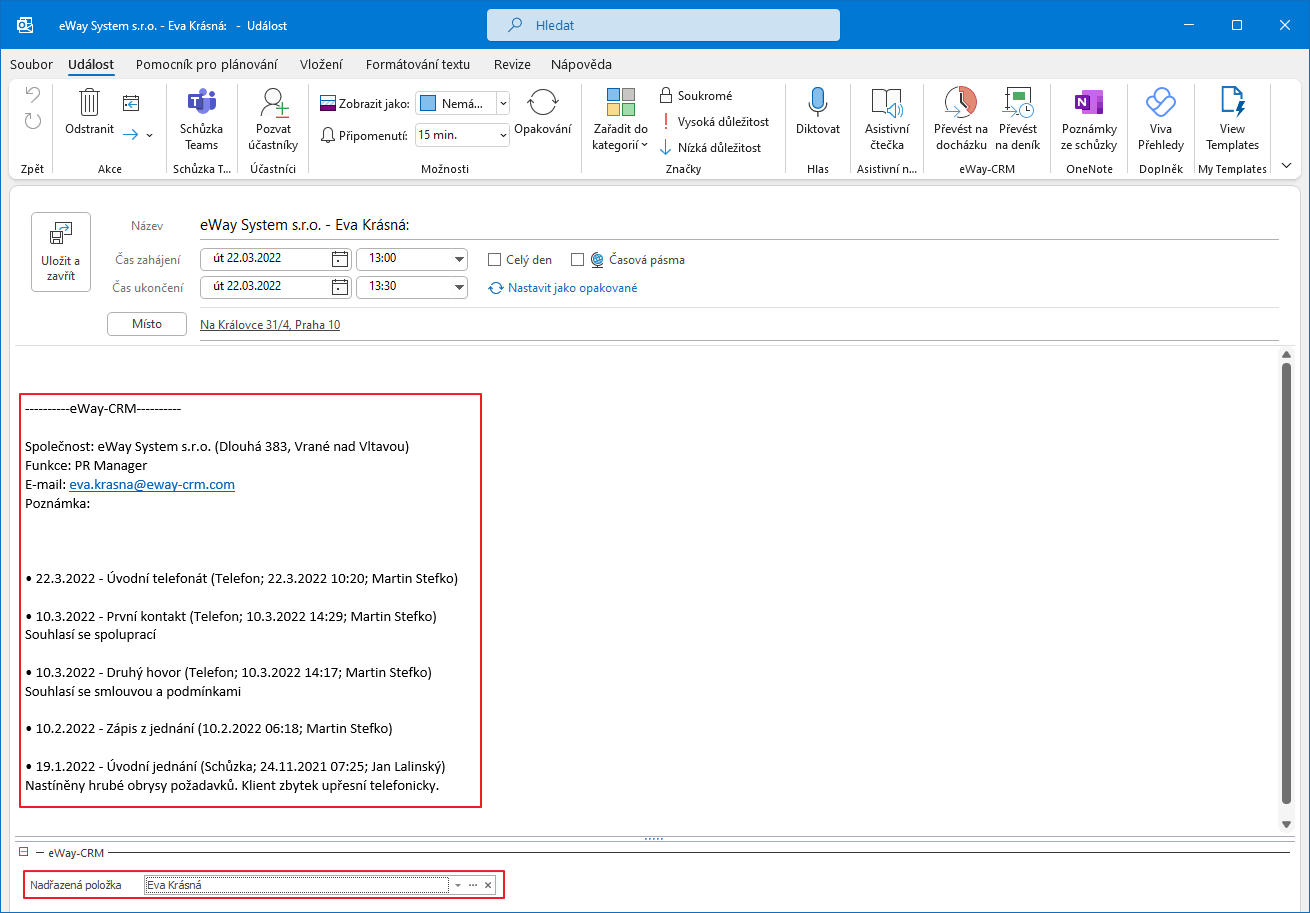The width and height of the screenshot is (1310, 913).
Task: Click the calendar icon above the forward arrow
Action: point(131,102)
